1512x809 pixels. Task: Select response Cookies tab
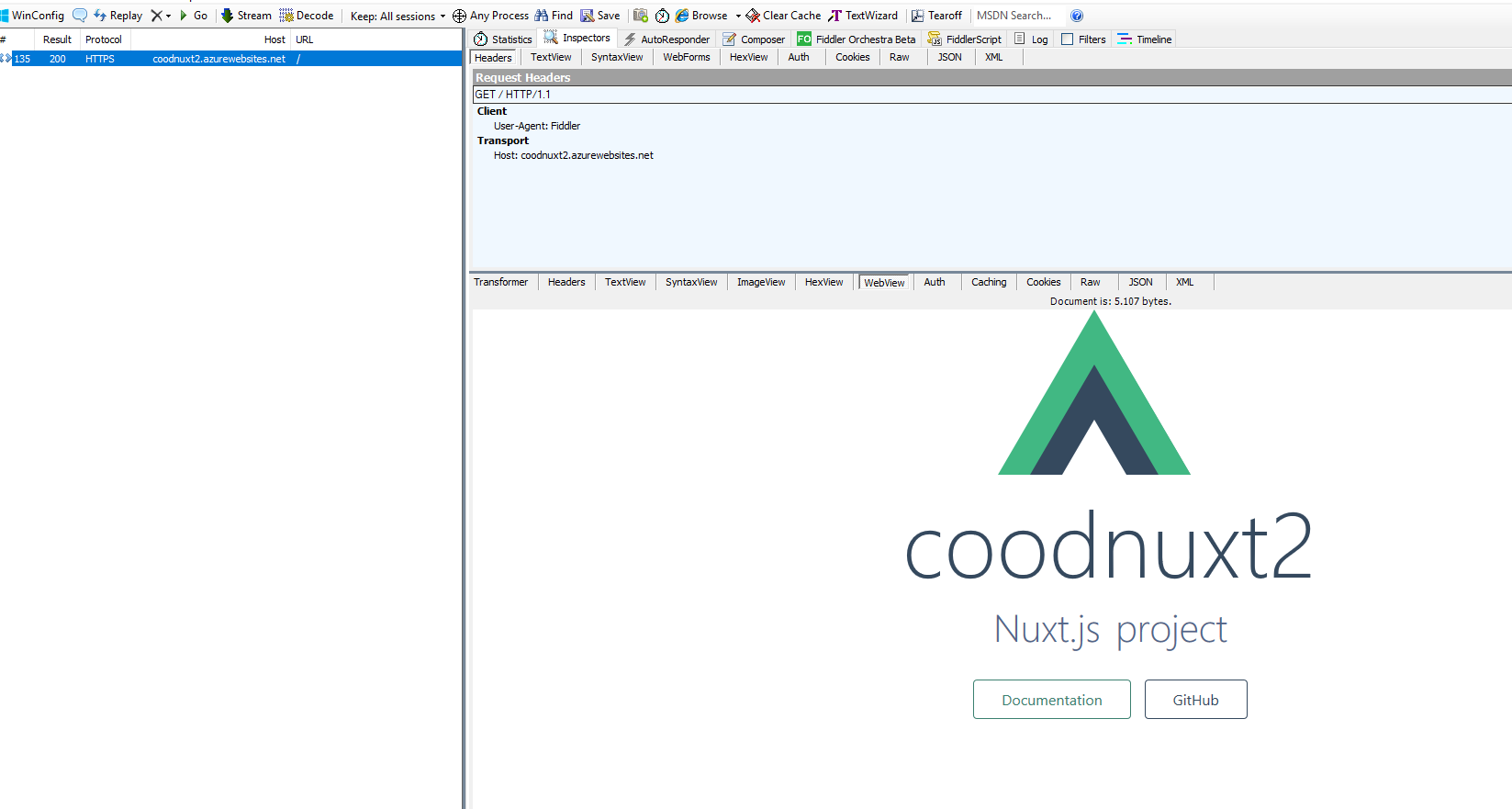(1044, 282)
